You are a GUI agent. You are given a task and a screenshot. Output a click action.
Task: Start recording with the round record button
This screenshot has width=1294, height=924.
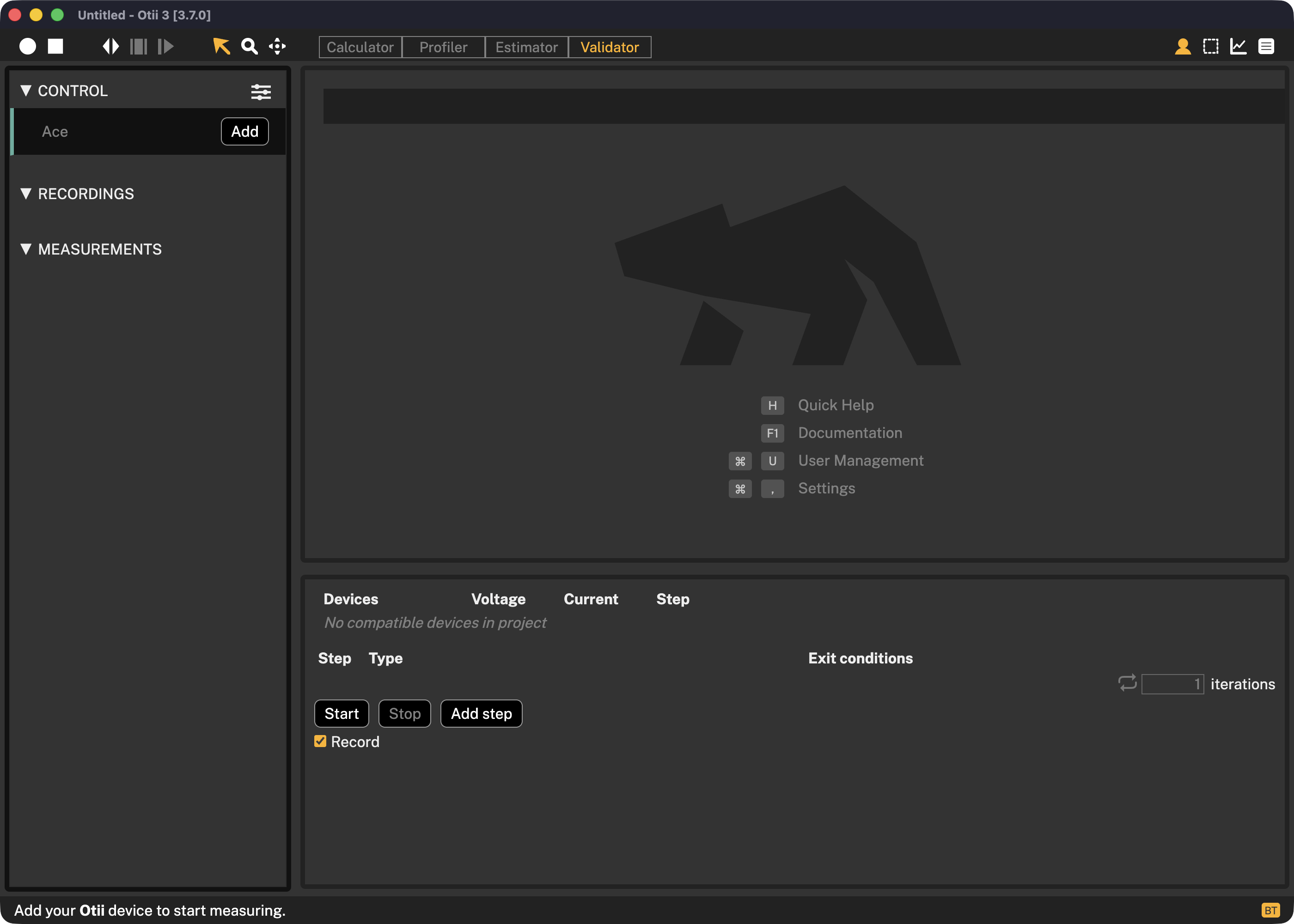click(x=27, y=47)
